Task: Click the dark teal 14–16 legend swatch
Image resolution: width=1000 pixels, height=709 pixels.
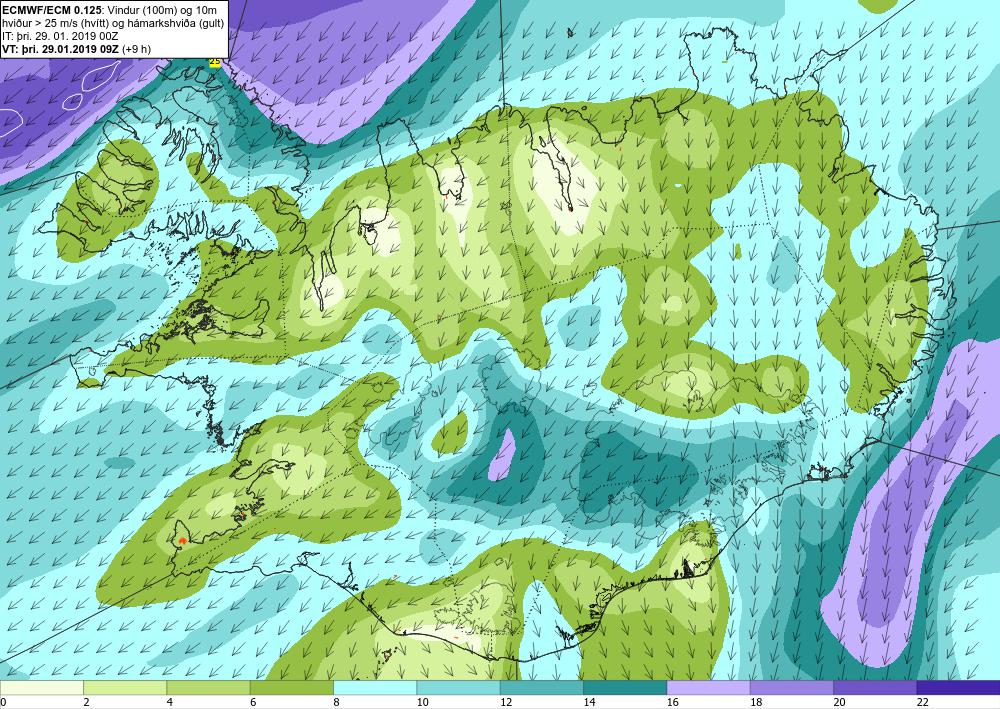Action: click(x=625, y=688)
